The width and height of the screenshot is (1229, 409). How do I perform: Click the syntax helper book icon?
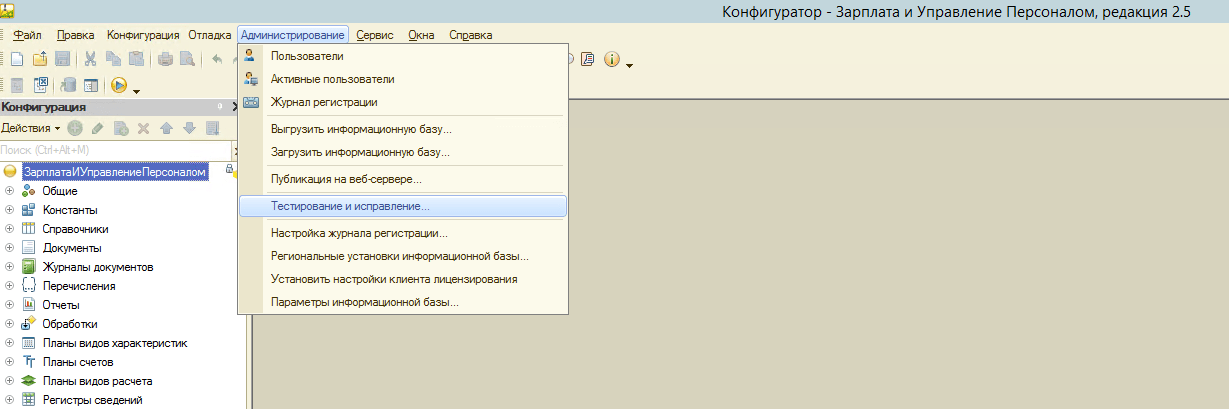point(587,59)
